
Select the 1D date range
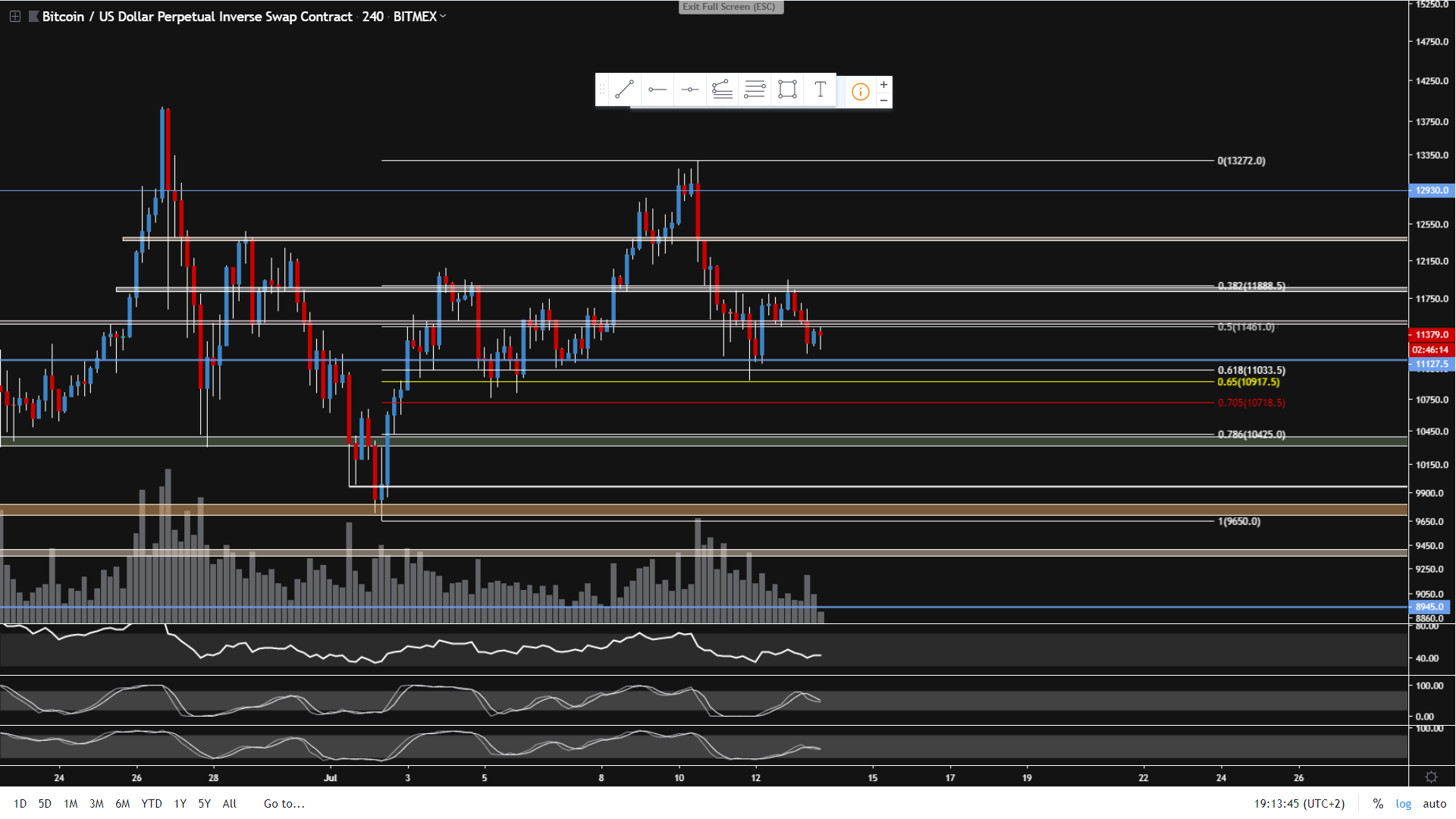(x=20, y=804)
